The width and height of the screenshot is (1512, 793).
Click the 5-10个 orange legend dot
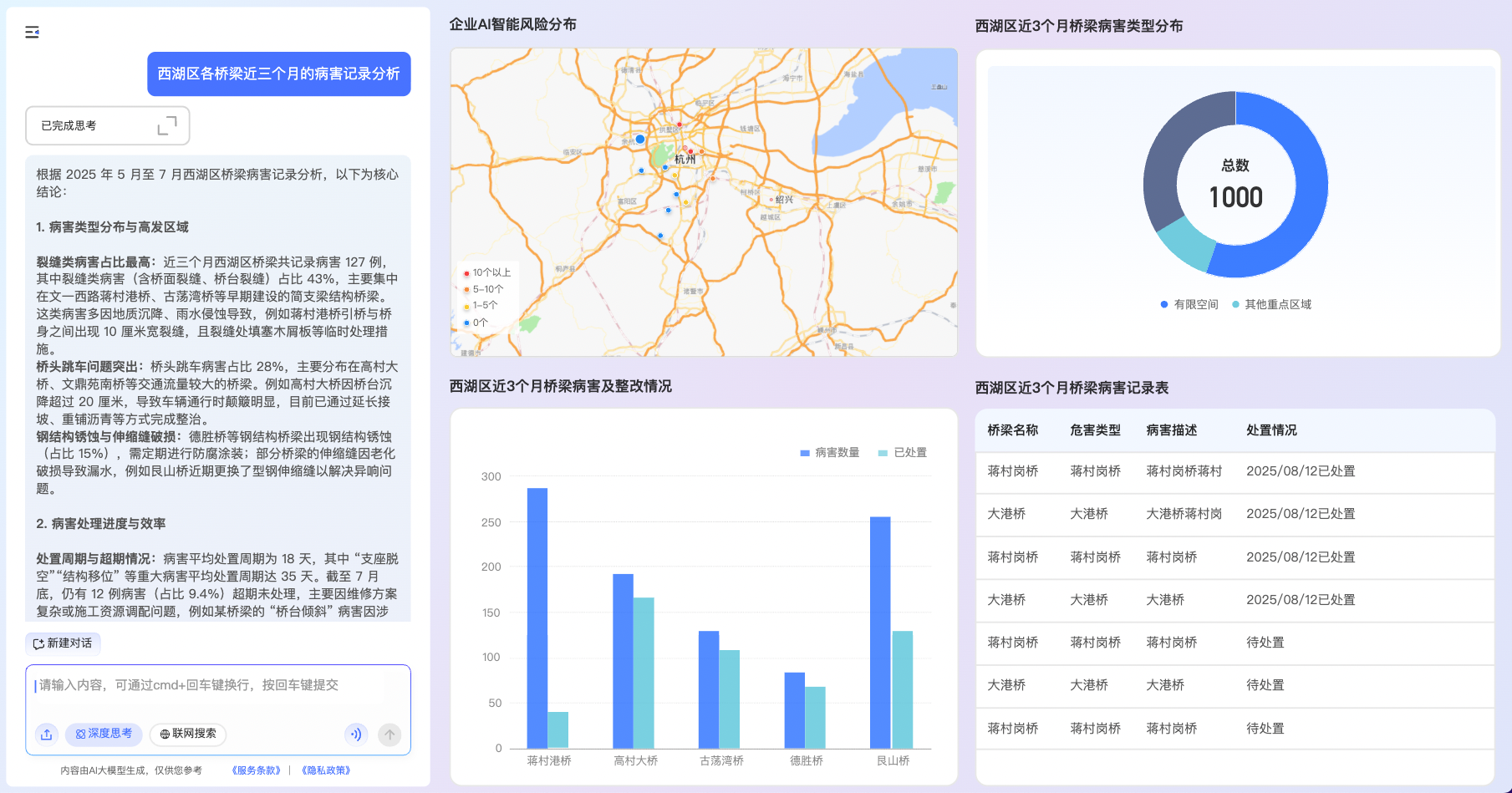[466, 290]
